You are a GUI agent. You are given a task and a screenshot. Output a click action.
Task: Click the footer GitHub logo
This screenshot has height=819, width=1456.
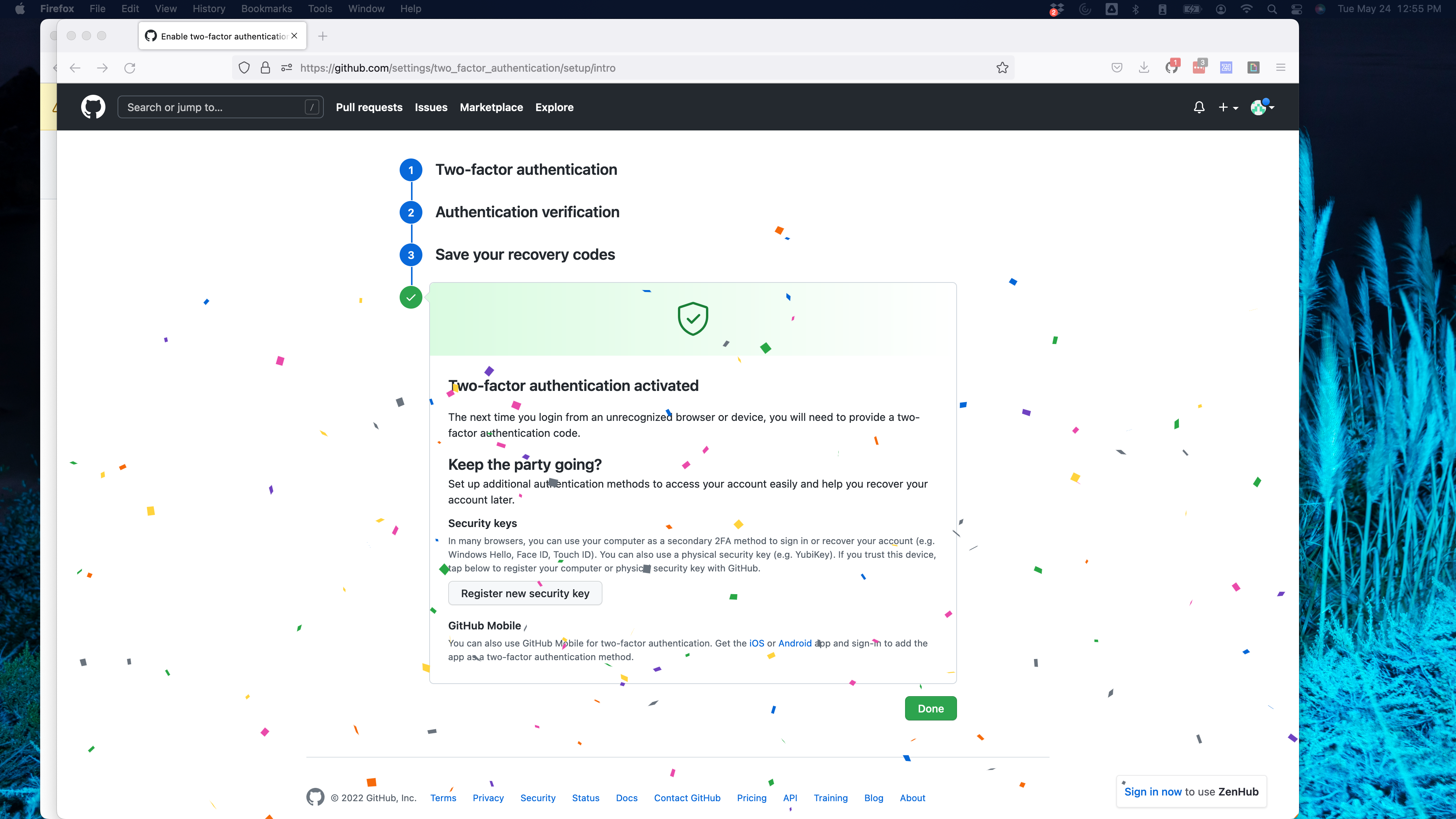tap(315, 797)
